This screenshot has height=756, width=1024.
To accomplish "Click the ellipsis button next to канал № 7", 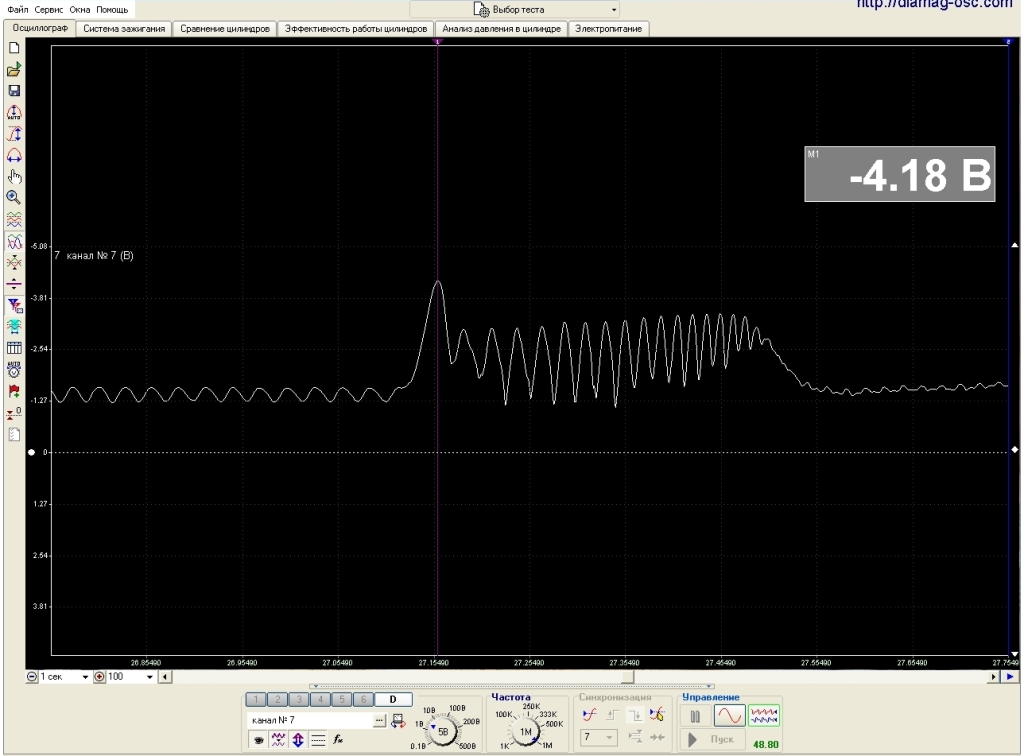I will click(x=379, y=721).
